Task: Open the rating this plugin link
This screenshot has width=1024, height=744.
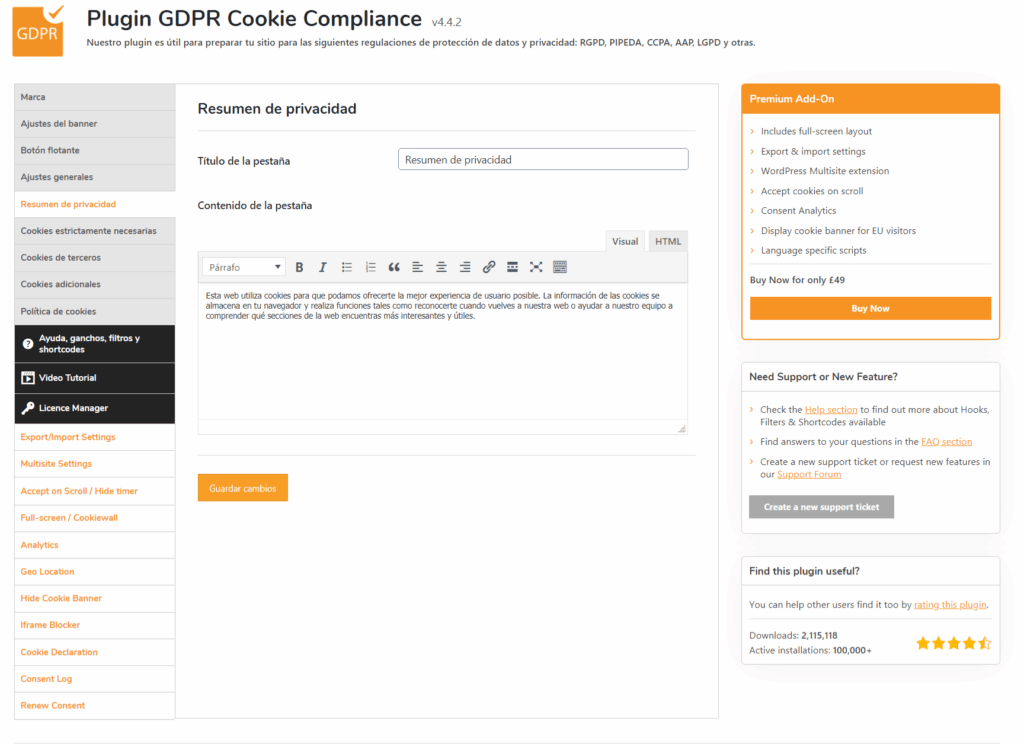Action: pos(948,605)
